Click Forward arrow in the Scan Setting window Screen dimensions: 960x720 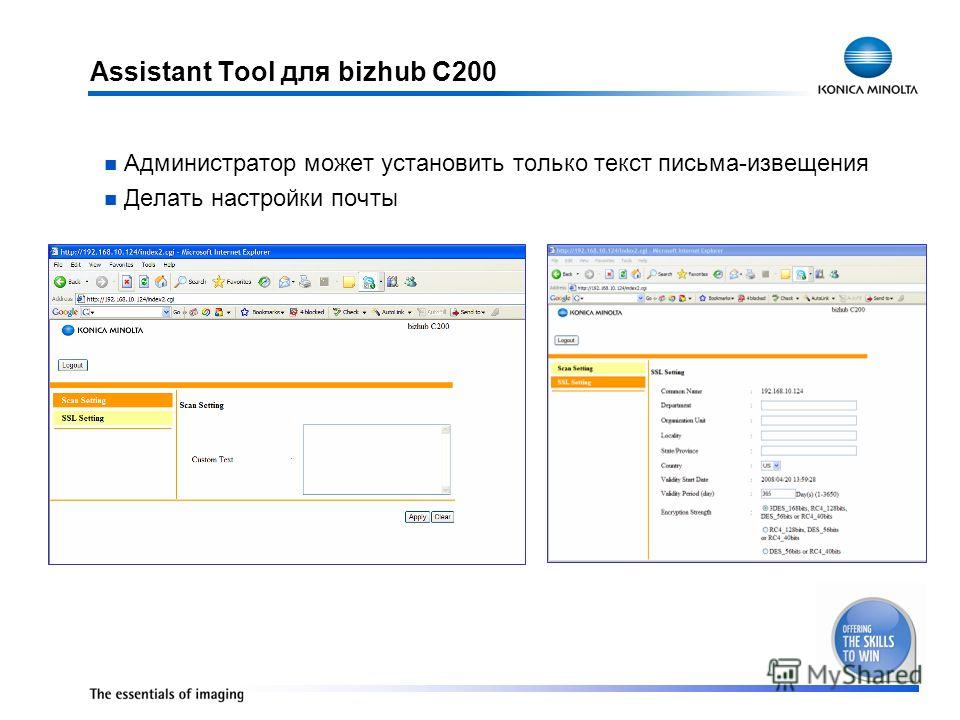pos(102,282)
